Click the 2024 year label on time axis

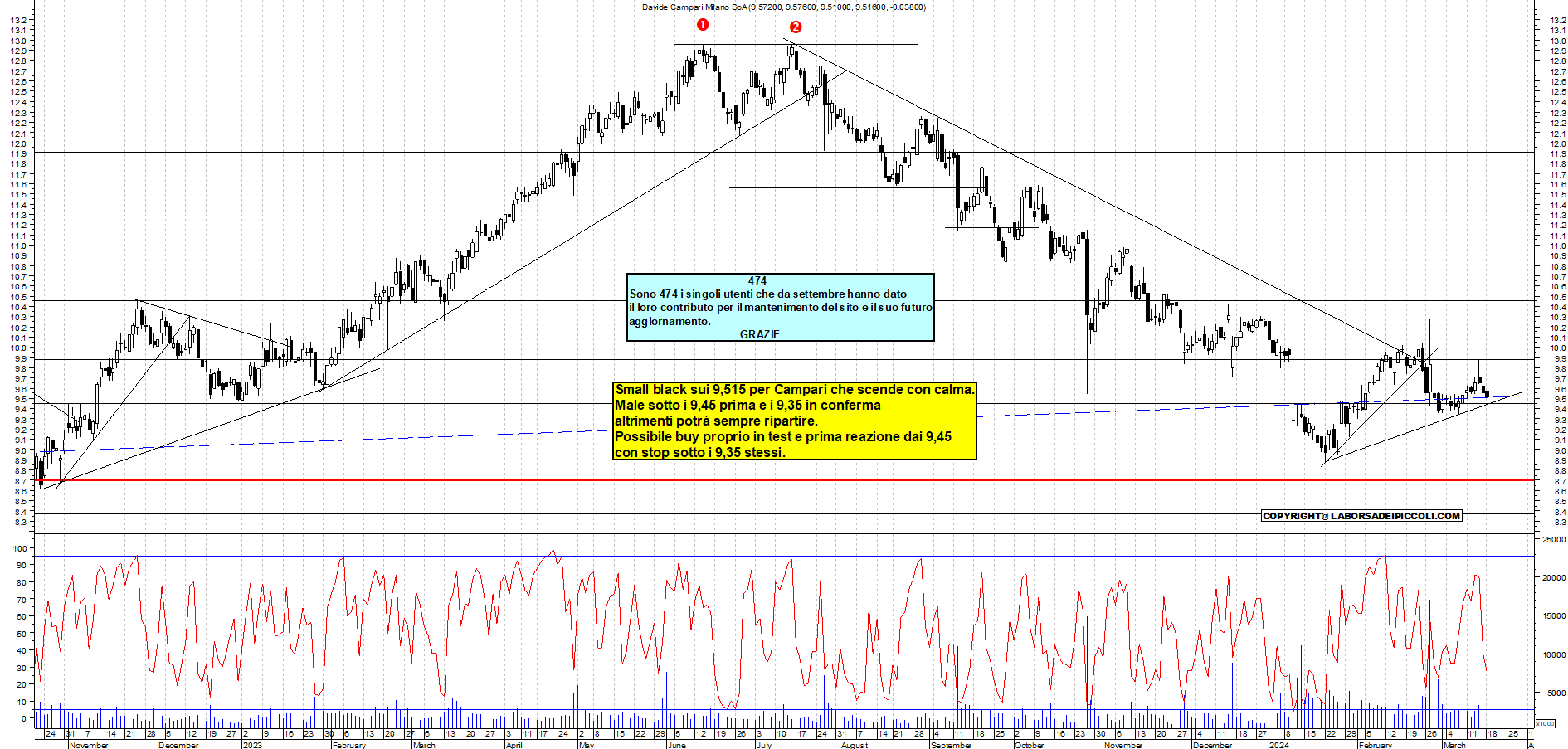1279,745
